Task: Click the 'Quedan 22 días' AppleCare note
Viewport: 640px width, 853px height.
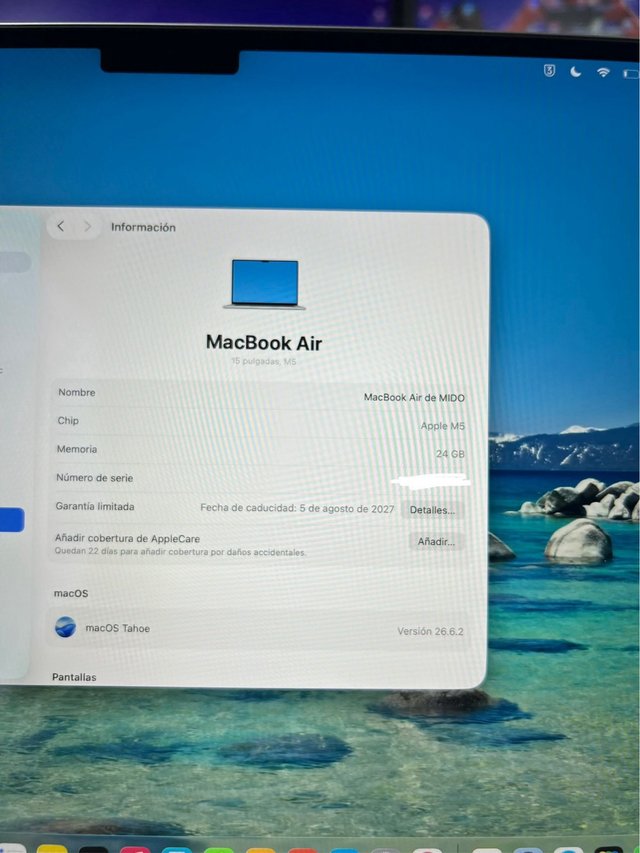Action: [x=180, y=552]
